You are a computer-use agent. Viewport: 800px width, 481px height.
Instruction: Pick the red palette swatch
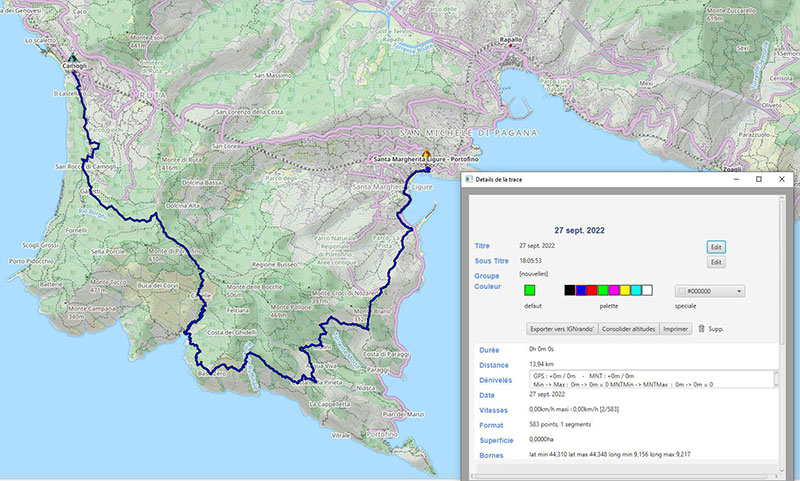coord(592,290)
